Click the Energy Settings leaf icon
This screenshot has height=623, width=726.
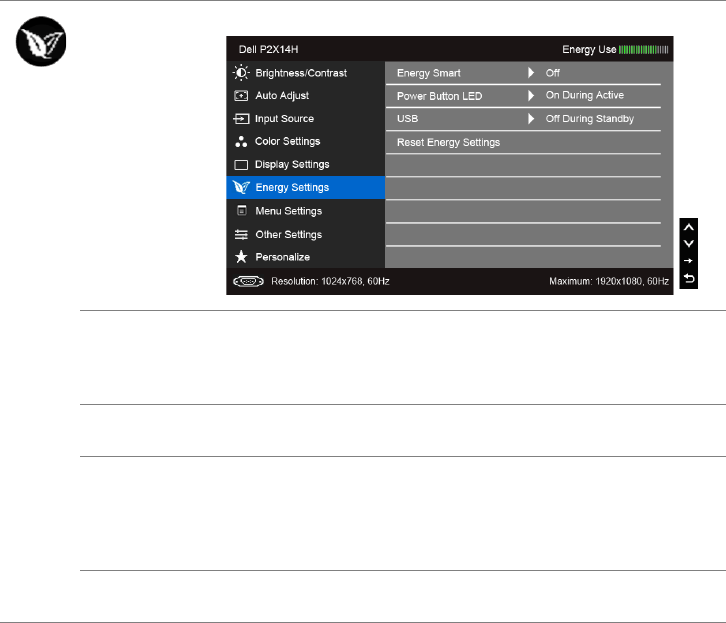coord(241,187)
